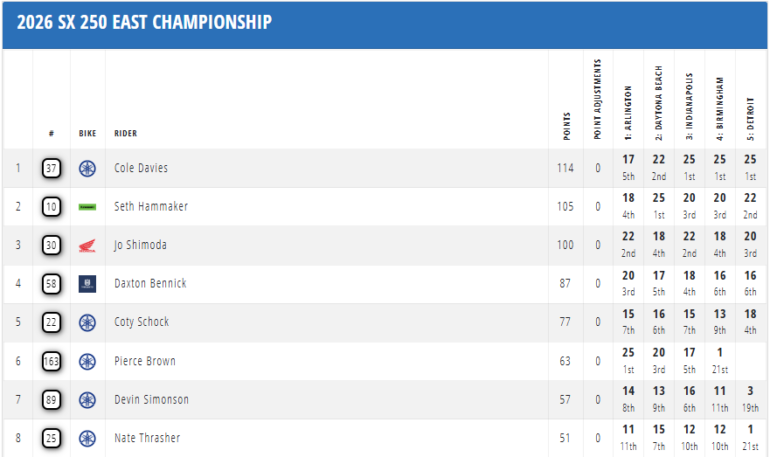Click the Daytona Beach round header
This screenshot has height=457, width=770.
[x=659, y=99]
